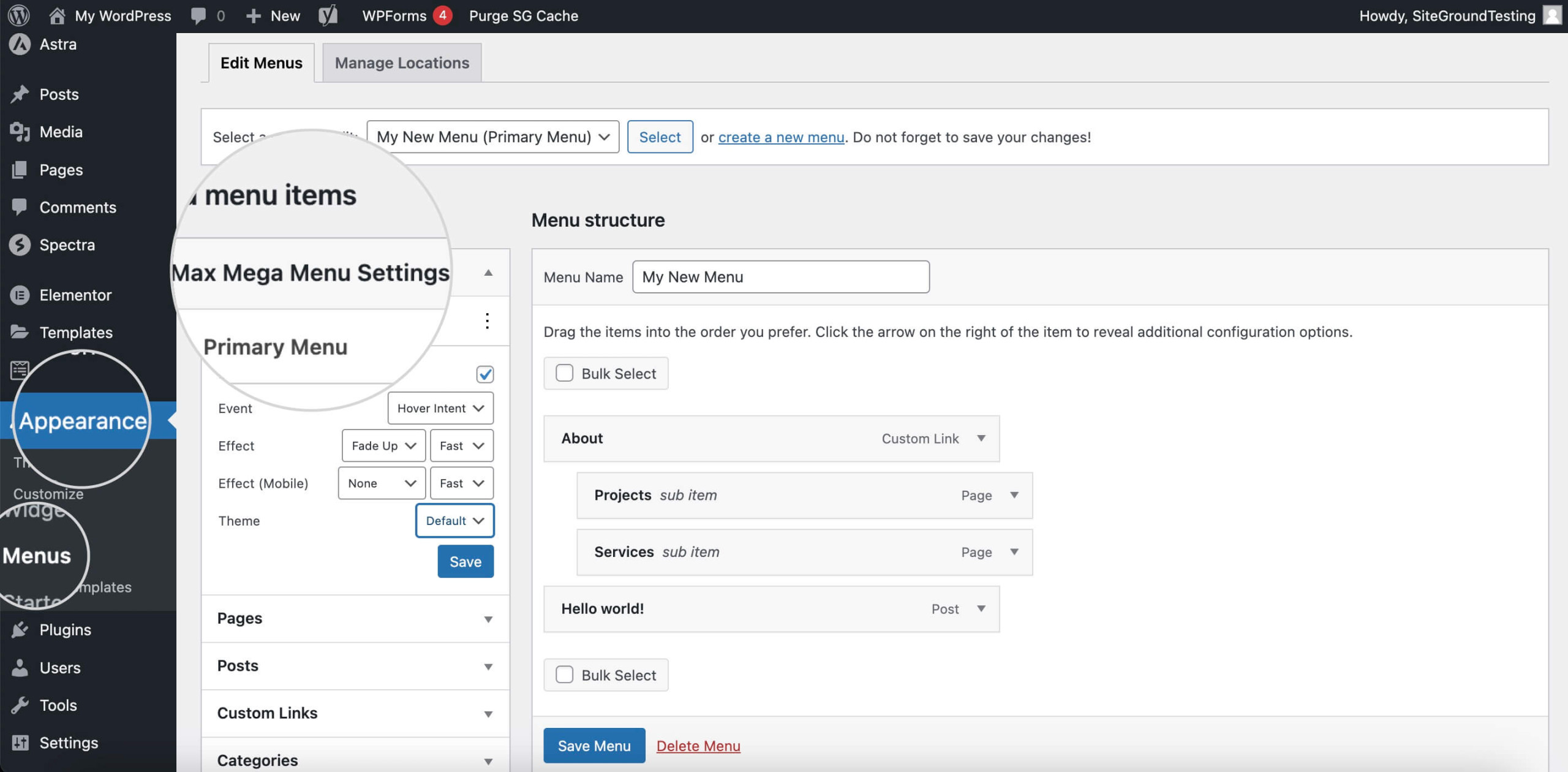Image resolution: width=1568 pixels, height=772 pixels.
Task: Click the WPForms notification badge showing 4
Action: [442, 15]
